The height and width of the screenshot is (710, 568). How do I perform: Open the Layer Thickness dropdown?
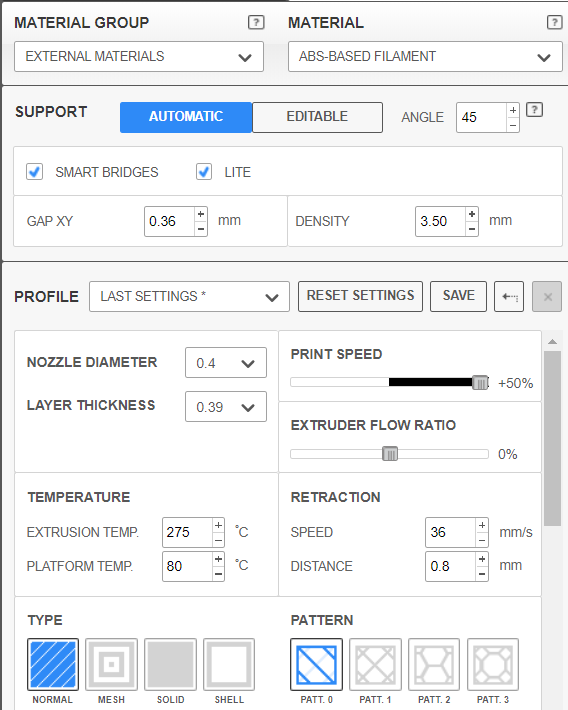coord(226,407)
